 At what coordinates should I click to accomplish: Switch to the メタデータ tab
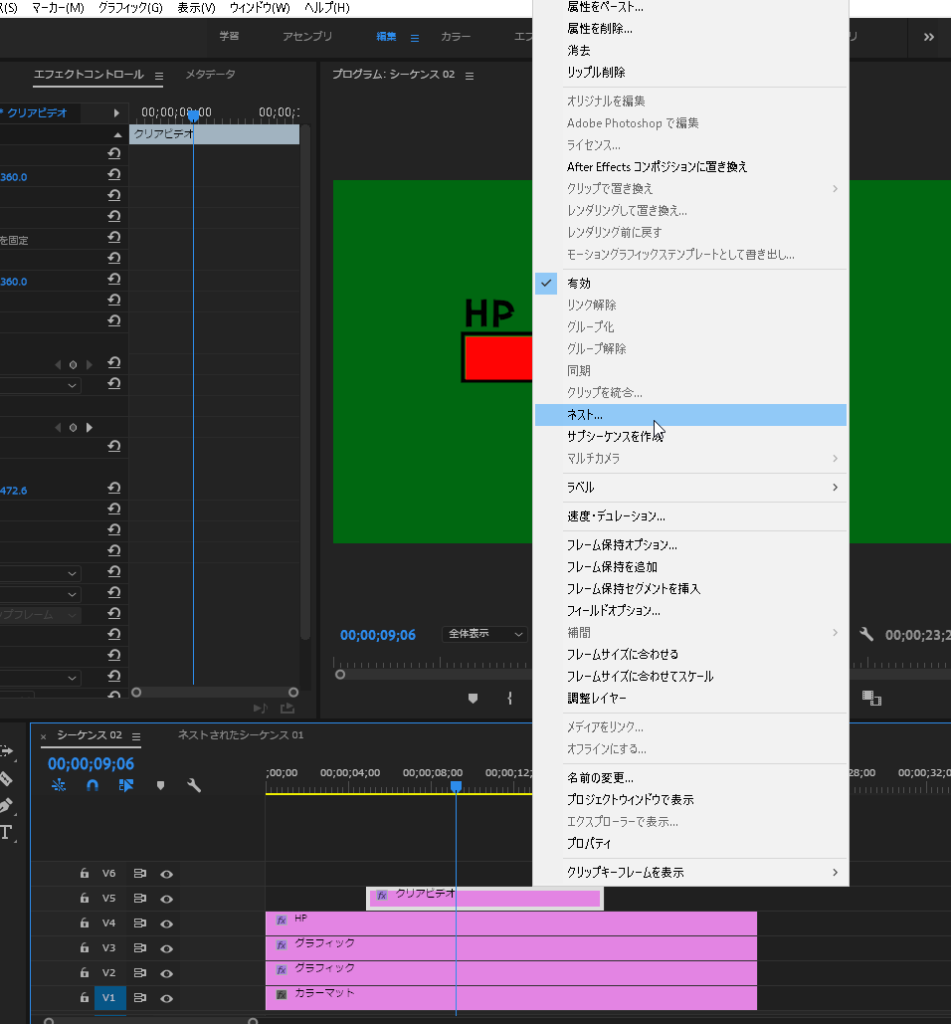click(210, 75)
